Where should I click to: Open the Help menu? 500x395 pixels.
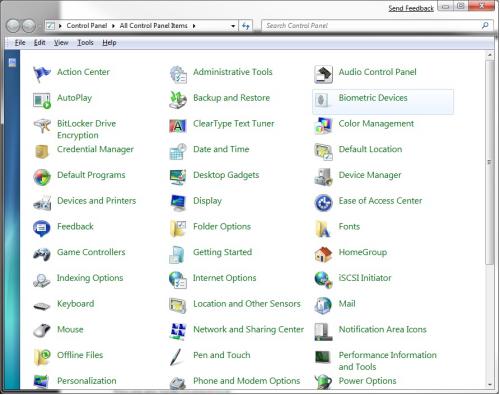[109, 43]
